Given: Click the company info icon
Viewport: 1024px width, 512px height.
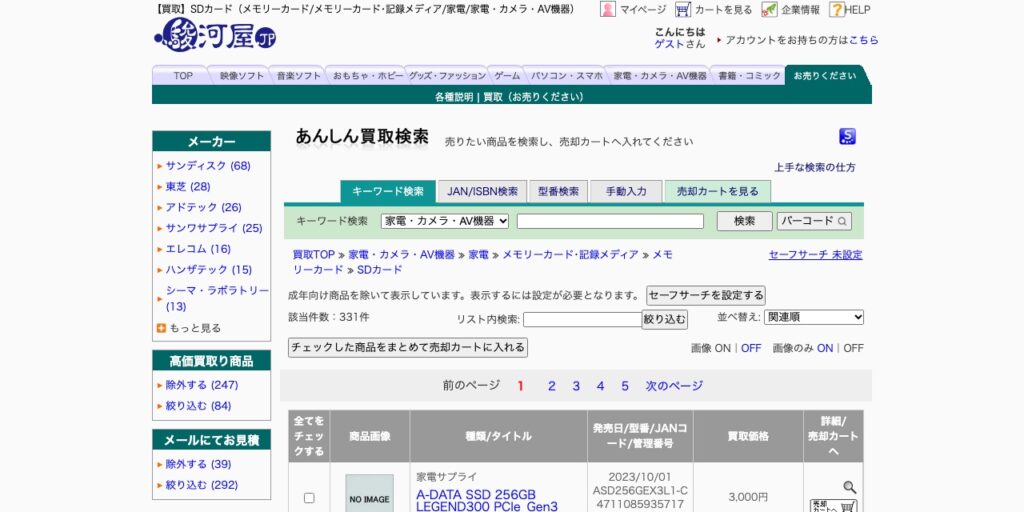Looking at the screenshot, I should pyautogui.click(x=769, y=9).
